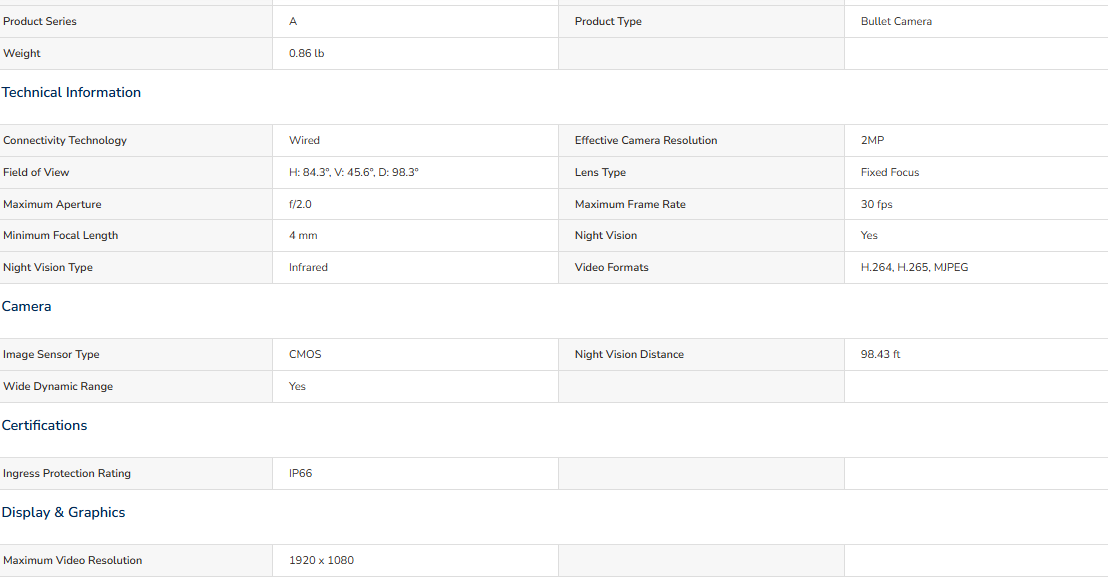Select the Maximum Frame Rate 30 fps value
Viewport: 1108px width, 588px height.
(876, 204)
